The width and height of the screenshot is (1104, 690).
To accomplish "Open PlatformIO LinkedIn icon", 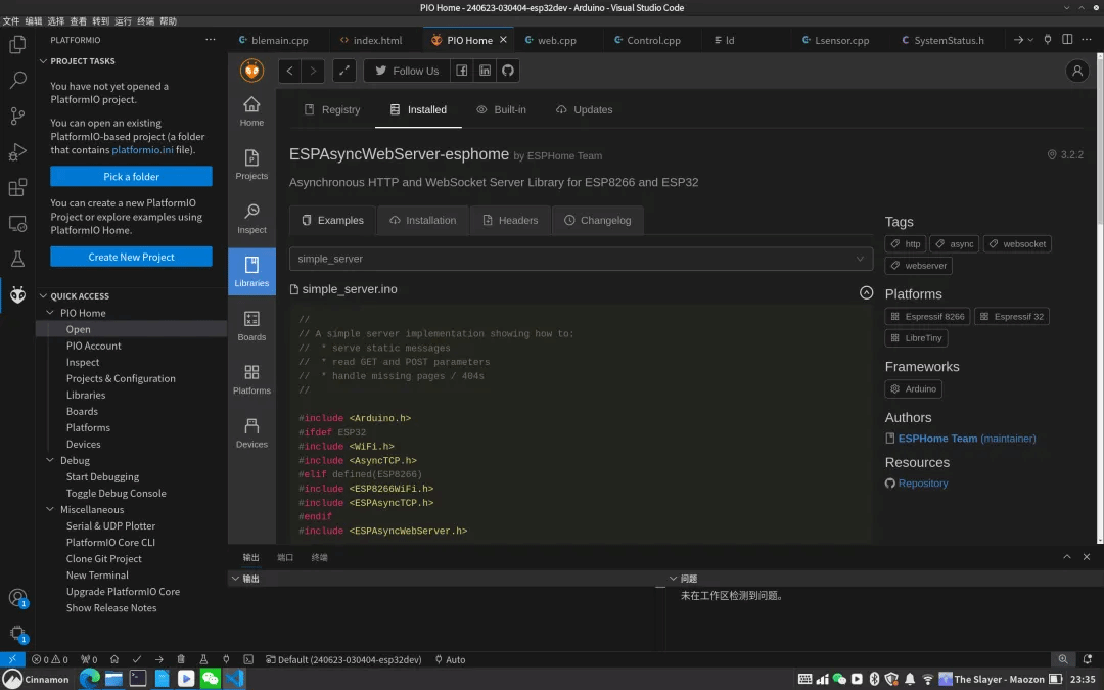I will click(x=485, y=70).
